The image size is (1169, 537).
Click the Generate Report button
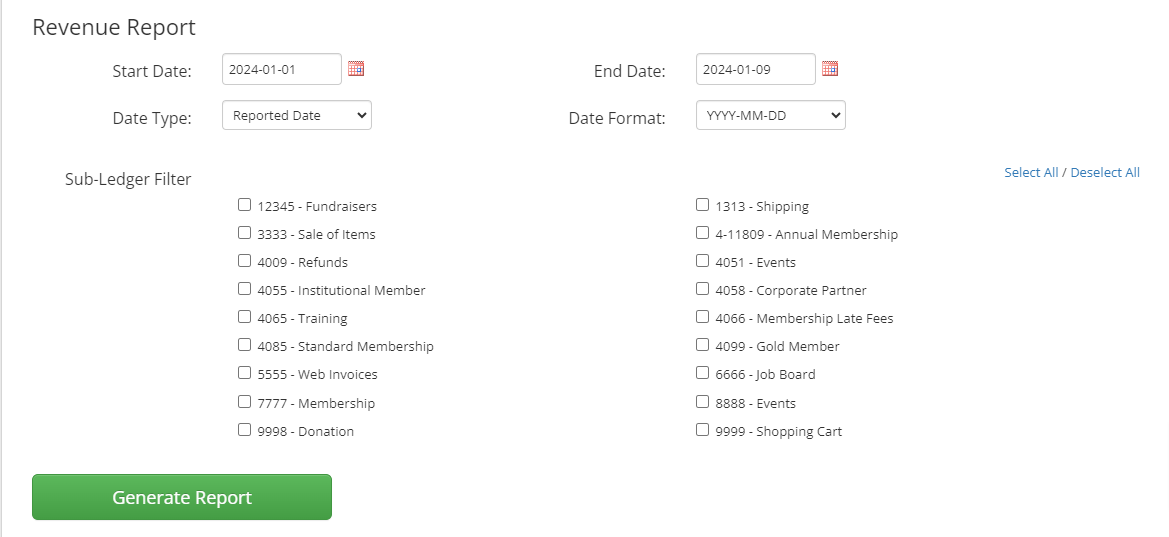(182, 497)
